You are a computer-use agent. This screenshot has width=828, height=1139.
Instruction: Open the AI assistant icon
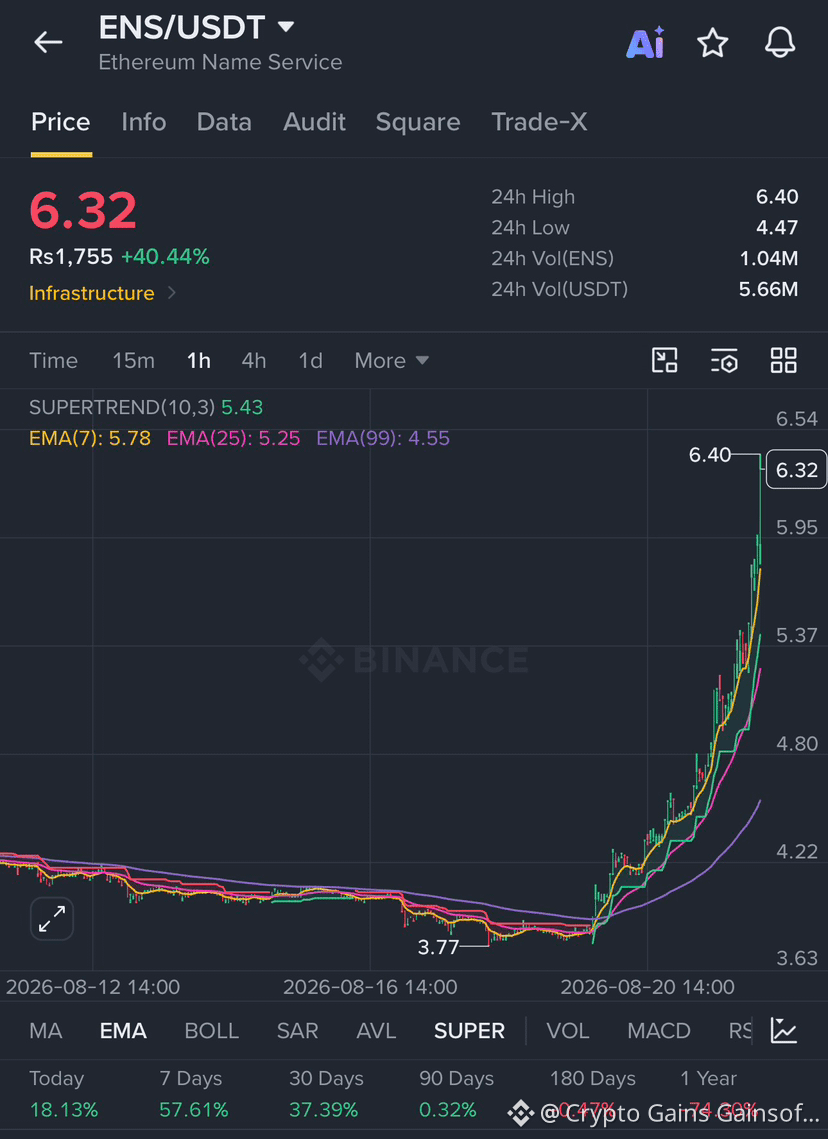tap(645, 42)
